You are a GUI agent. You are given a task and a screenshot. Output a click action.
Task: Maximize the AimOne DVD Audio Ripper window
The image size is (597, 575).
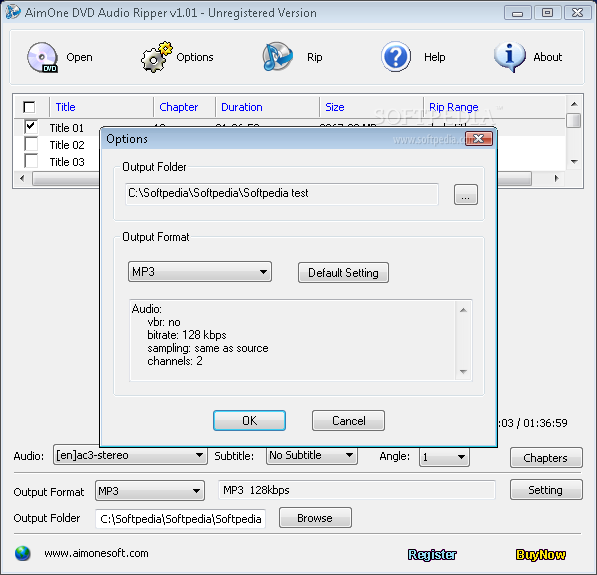click(548, 13)
